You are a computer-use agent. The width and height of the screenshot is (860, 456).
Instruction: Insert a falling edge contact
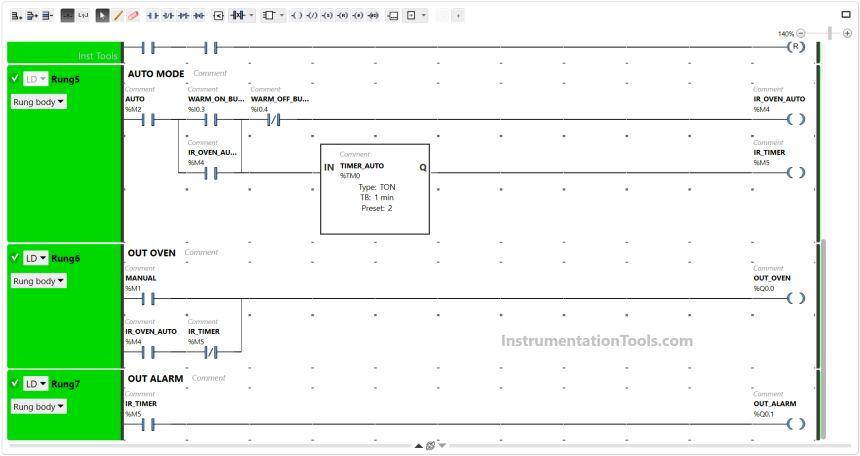[x=199, y=16]
